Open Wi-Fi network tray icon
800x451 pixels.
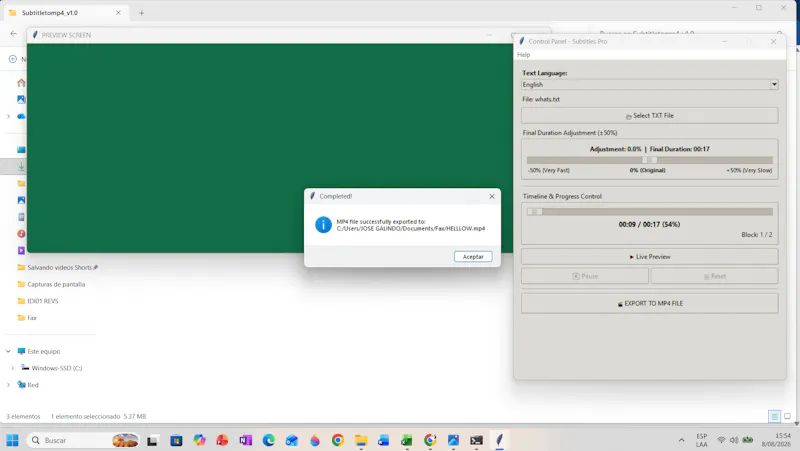721,440
